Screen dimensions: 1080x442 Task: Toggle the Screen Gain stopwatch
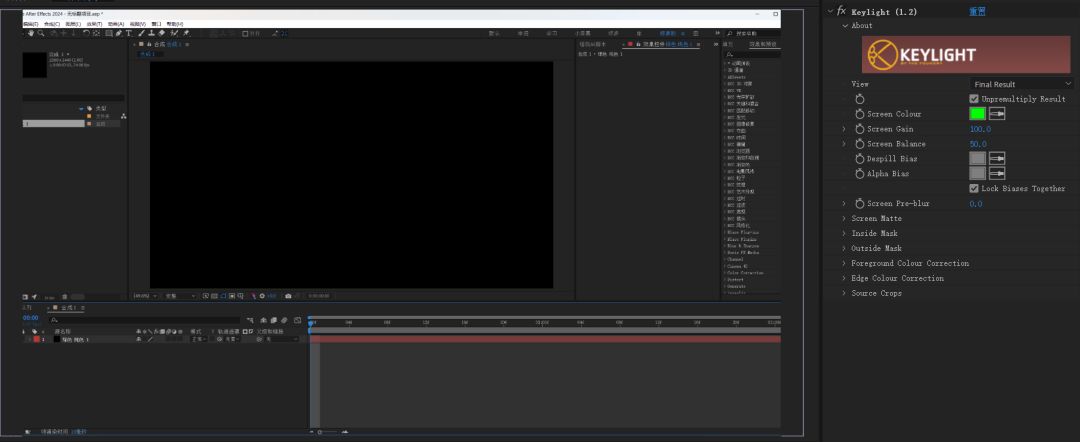[x=859, y=129]
